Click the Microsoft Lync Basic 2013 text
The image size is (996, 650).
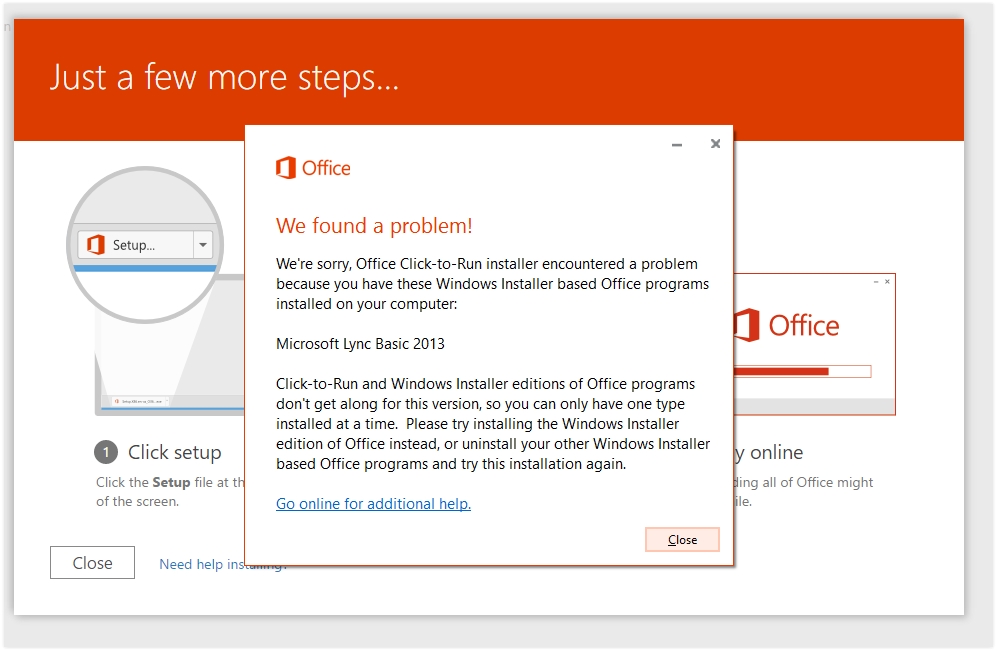point(360,344)
